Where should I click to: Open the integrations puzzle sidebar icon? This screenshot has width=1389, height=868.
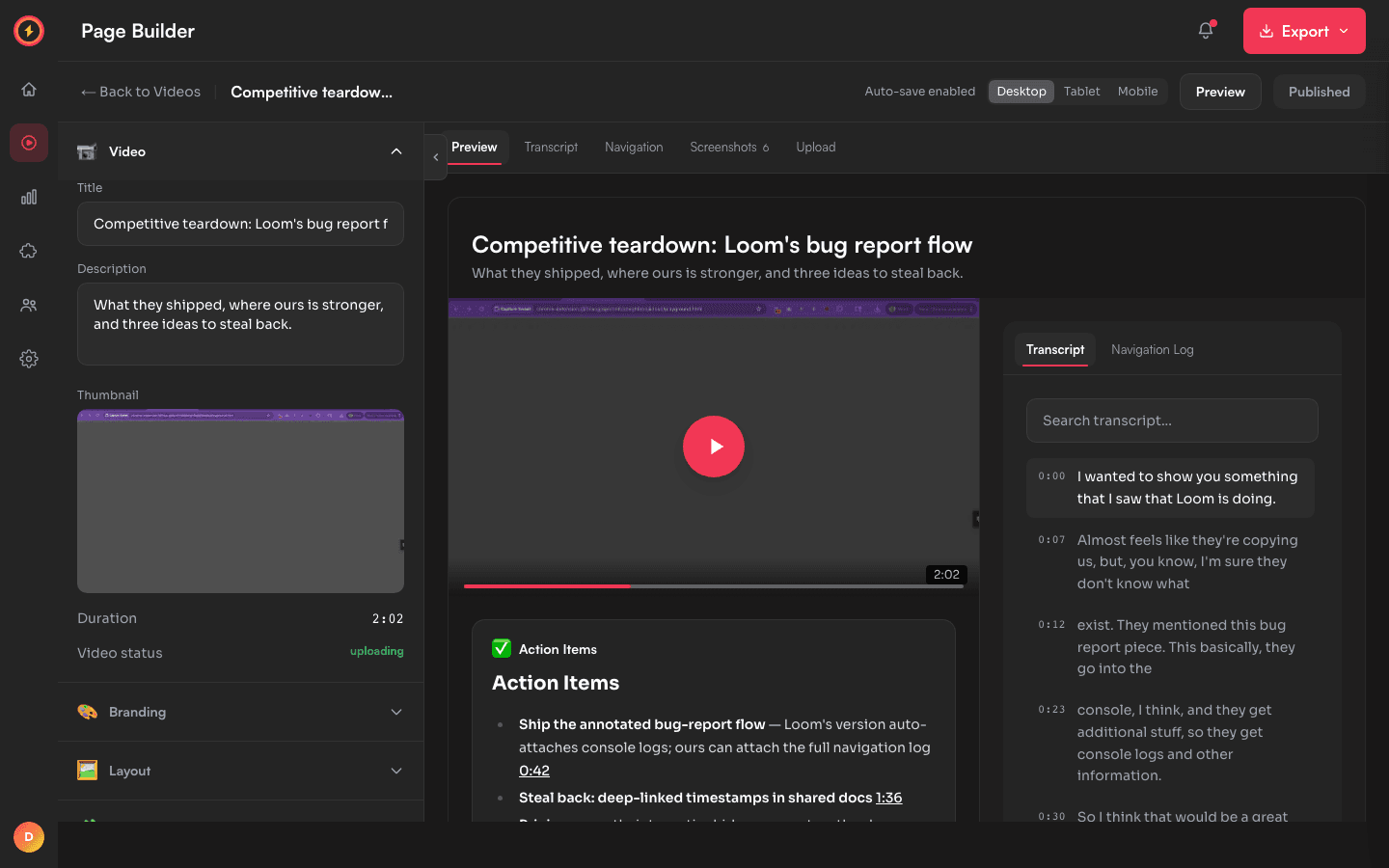(x=29, y=251)
